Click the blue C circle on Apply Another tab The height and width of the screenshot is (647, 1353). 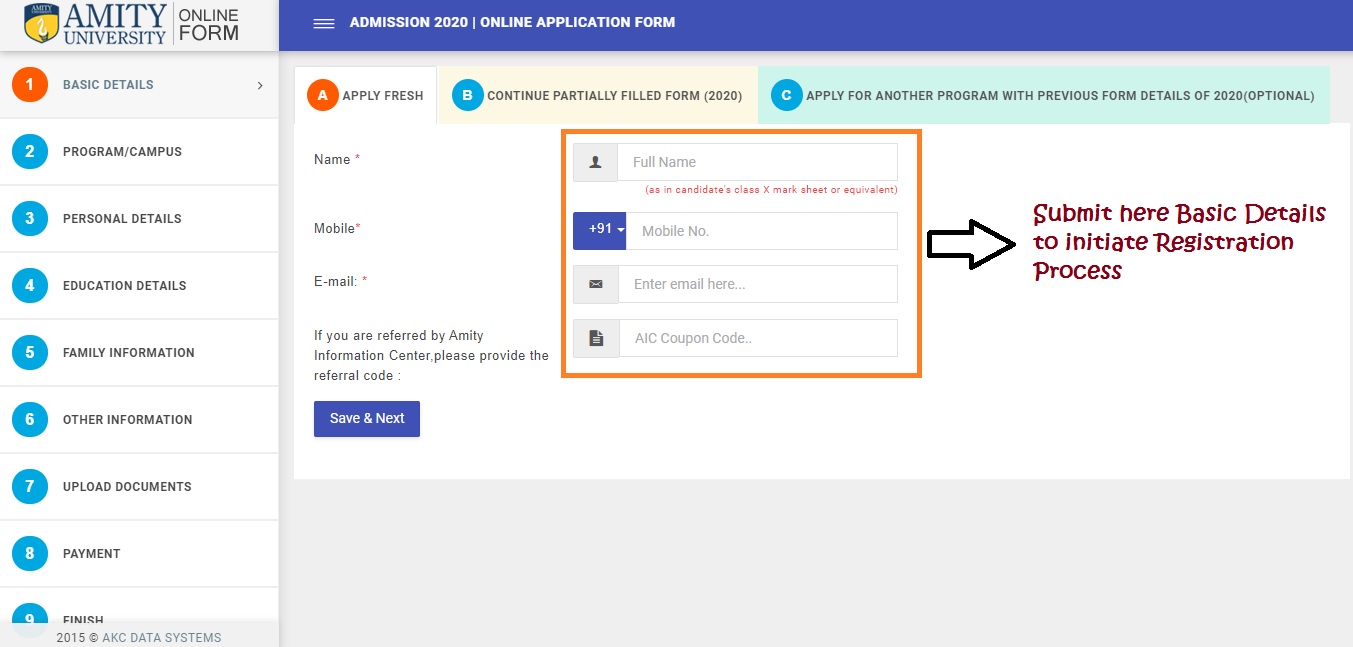point(786,95)
